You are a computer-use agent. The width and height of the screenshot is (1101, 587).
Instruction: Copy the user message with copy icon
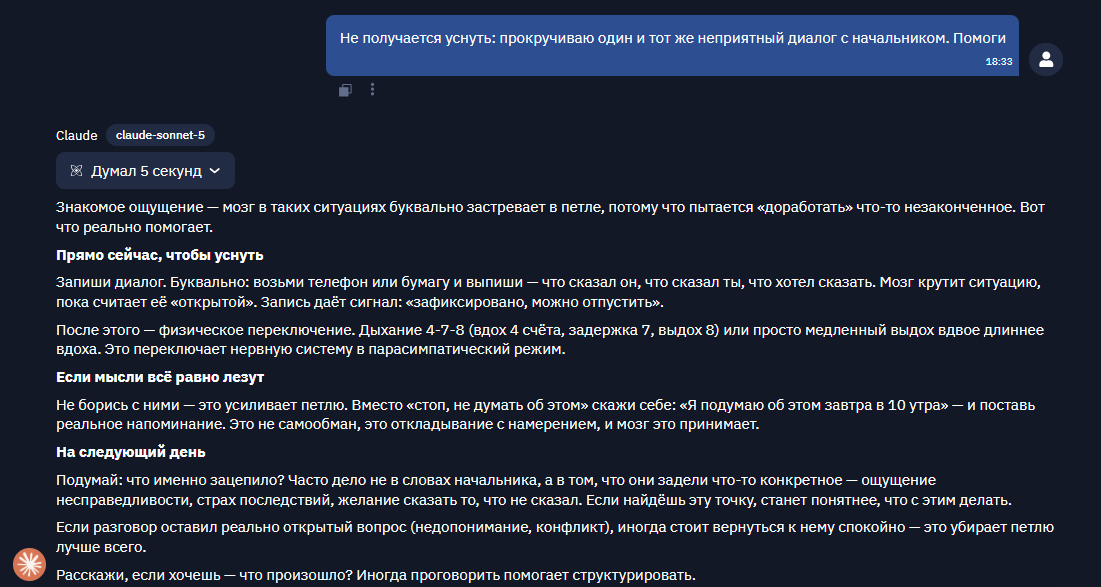tap(345, 90)
